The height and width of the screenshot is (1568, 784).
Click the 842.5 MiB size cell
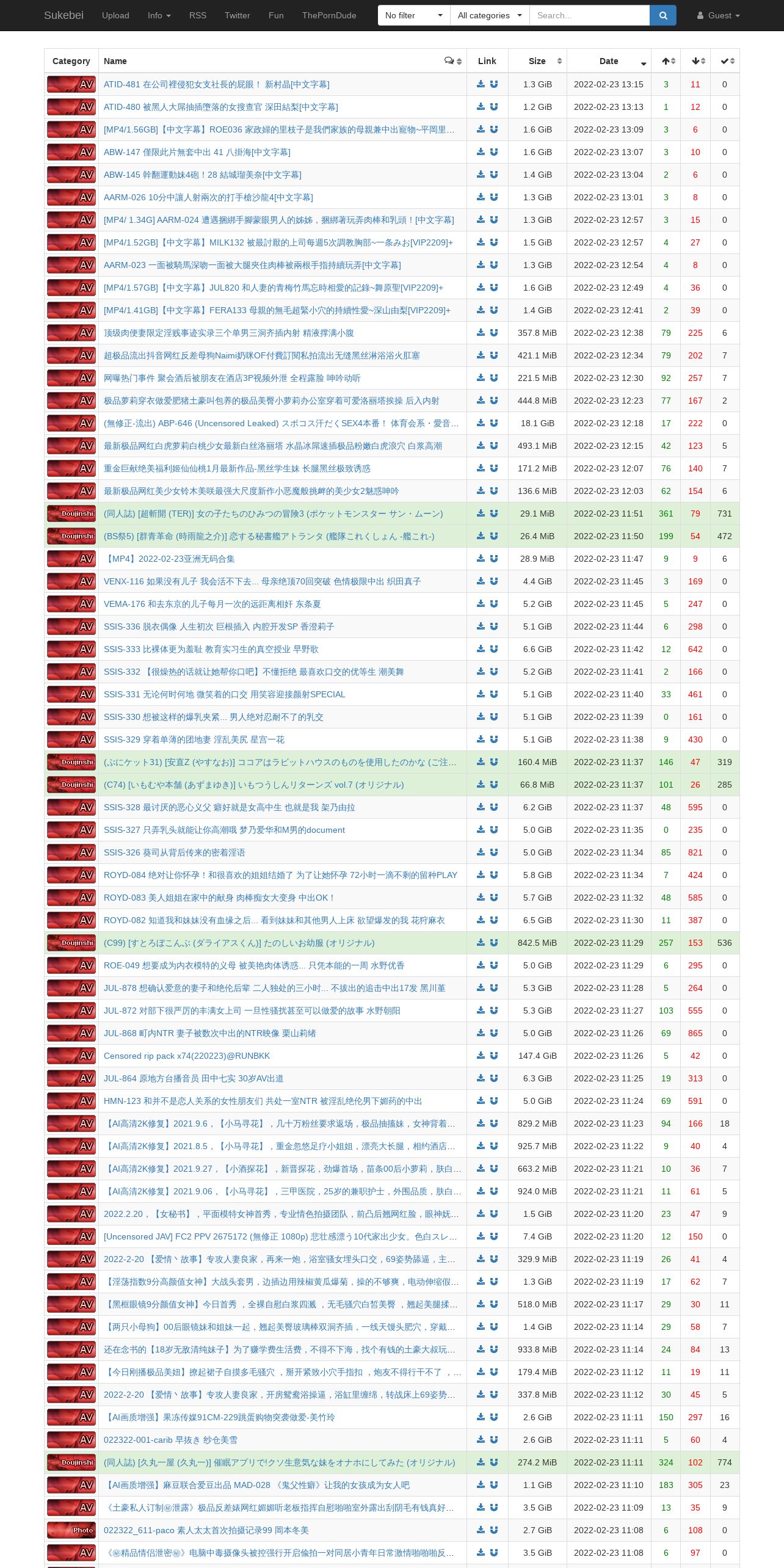pos(537,943)
